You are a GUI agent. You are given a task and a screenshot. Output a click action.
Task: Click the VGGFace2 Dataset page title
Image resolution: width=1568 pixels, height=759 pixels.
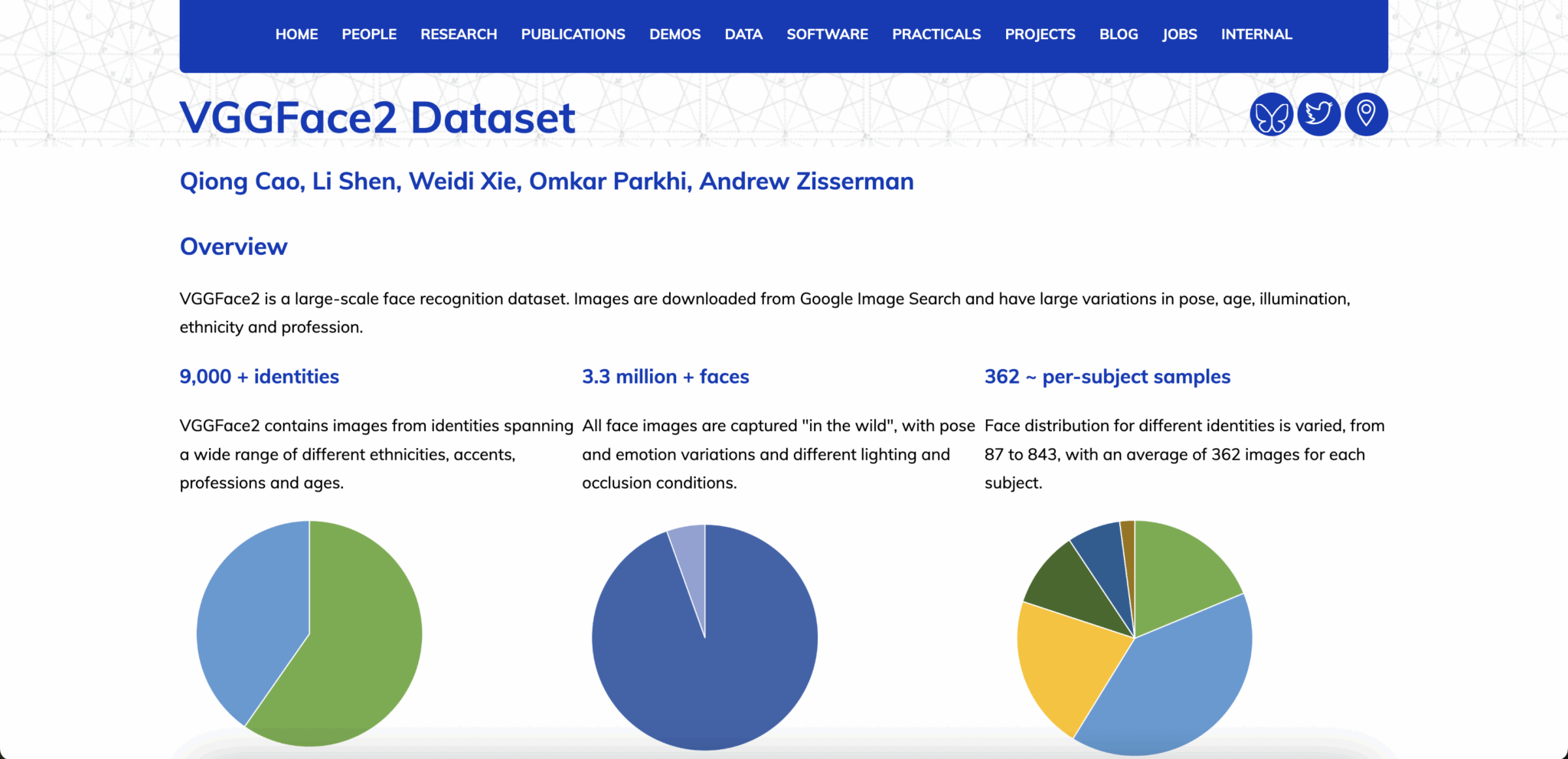[377, 117]
